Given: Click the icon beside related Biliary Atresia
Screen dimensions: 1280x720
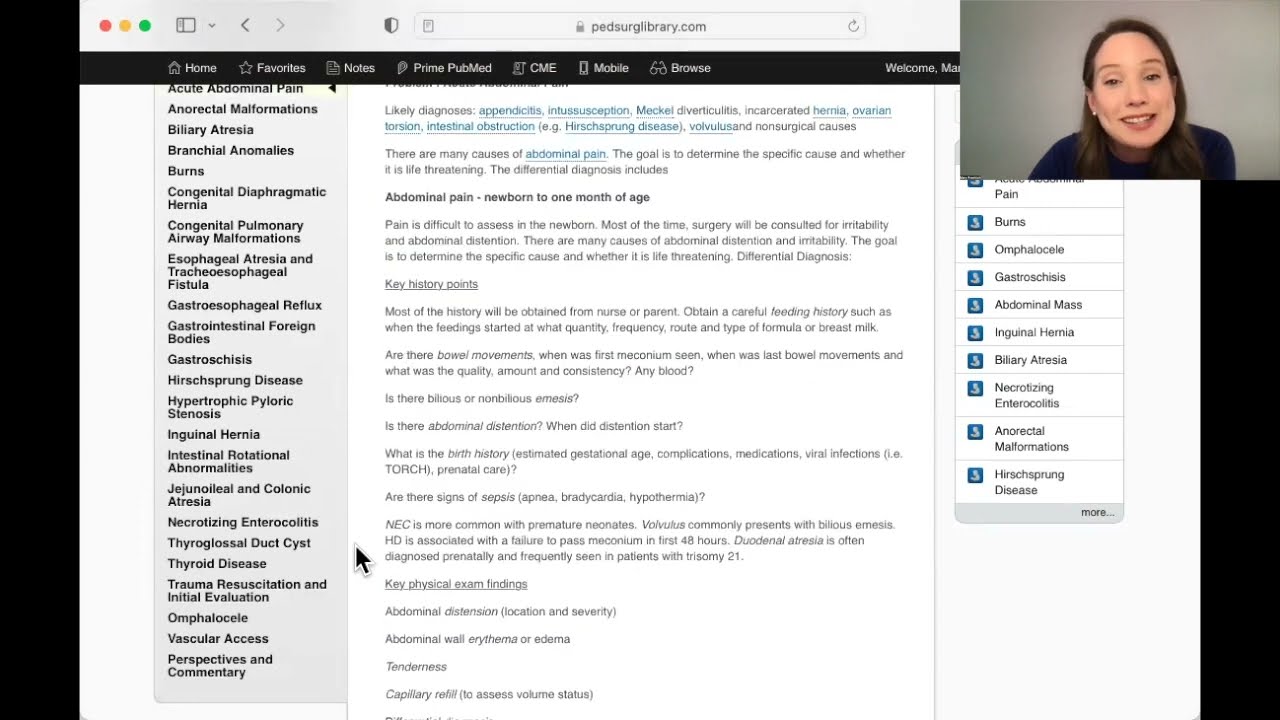Looking at the screenshot, I should point(975,360).
